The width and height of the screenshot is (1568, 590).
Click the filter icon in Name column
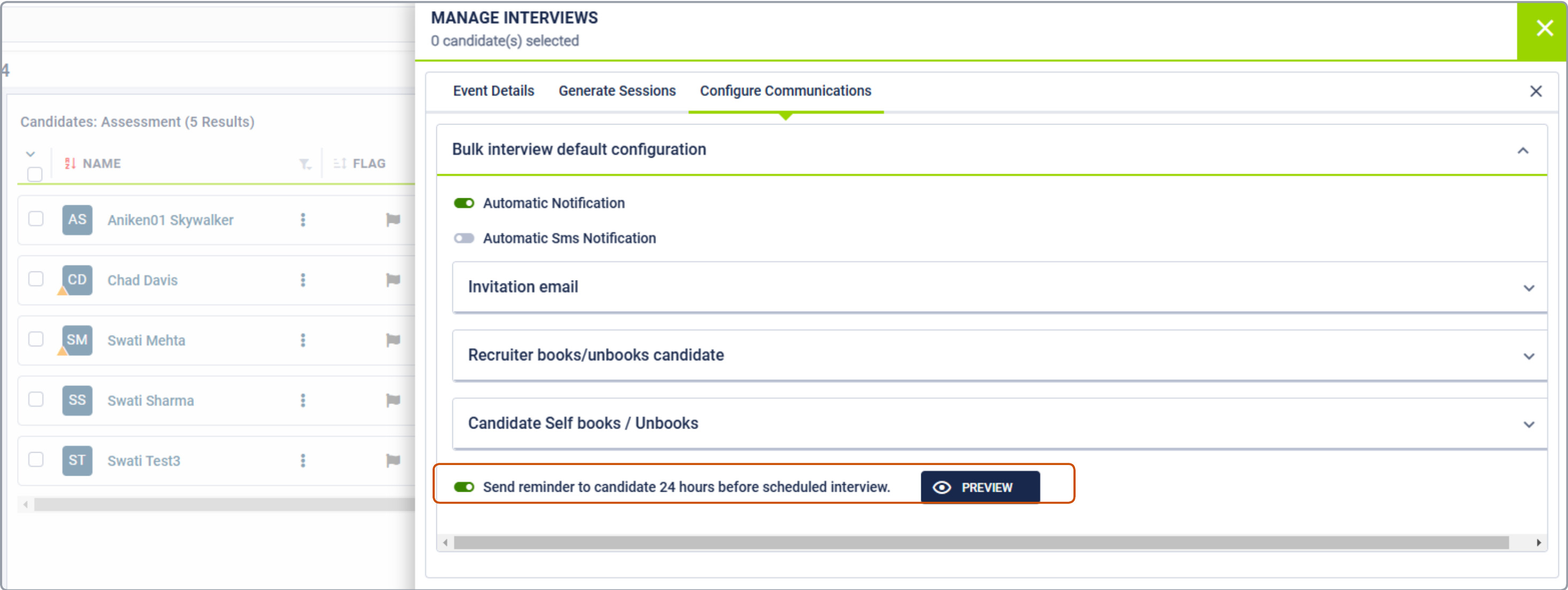pos(304,164)
